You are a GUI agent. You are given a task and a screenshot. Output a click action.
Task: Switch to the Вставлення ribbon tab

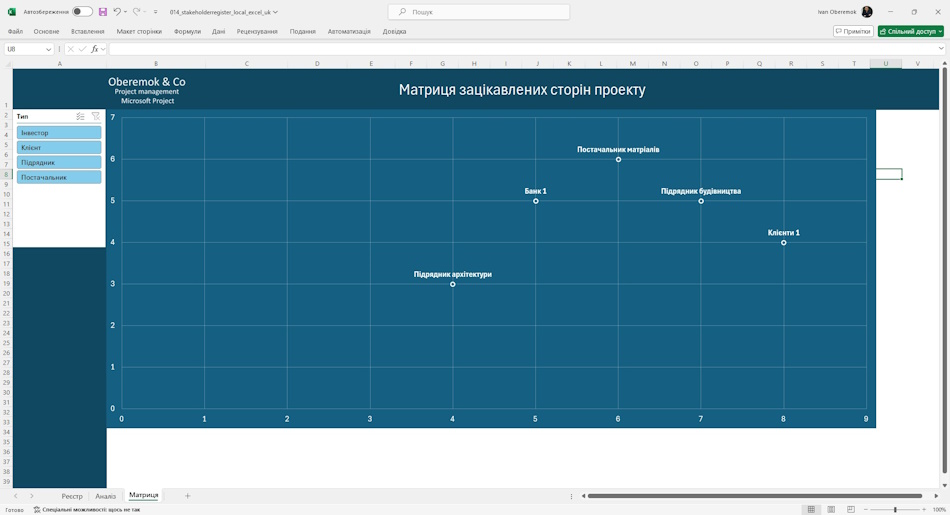pos(88,32)
